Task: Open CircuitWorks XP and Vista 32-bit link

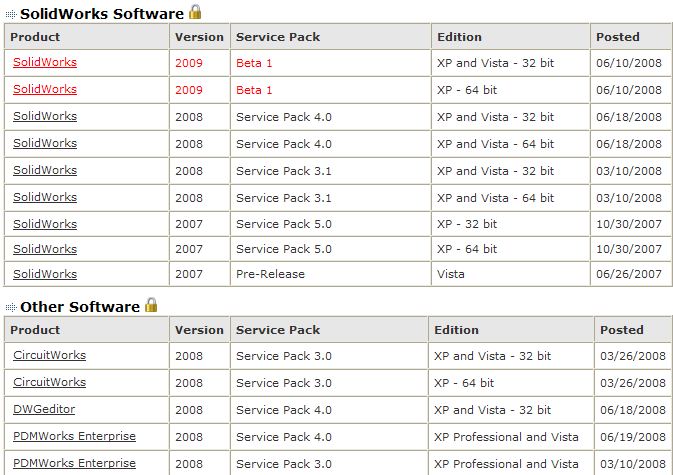Action: (50, 355)
